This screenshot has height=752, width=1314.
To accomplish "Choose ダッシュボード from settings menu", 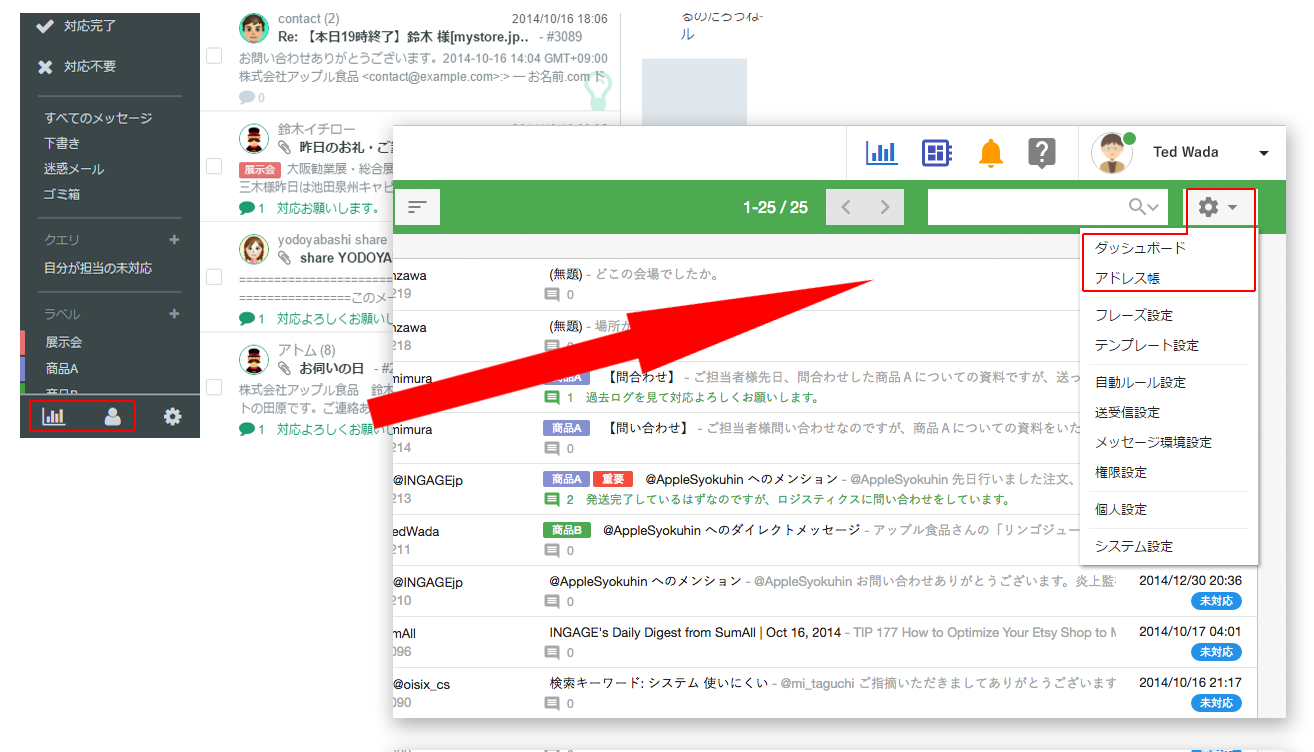I will point(1140,248).
